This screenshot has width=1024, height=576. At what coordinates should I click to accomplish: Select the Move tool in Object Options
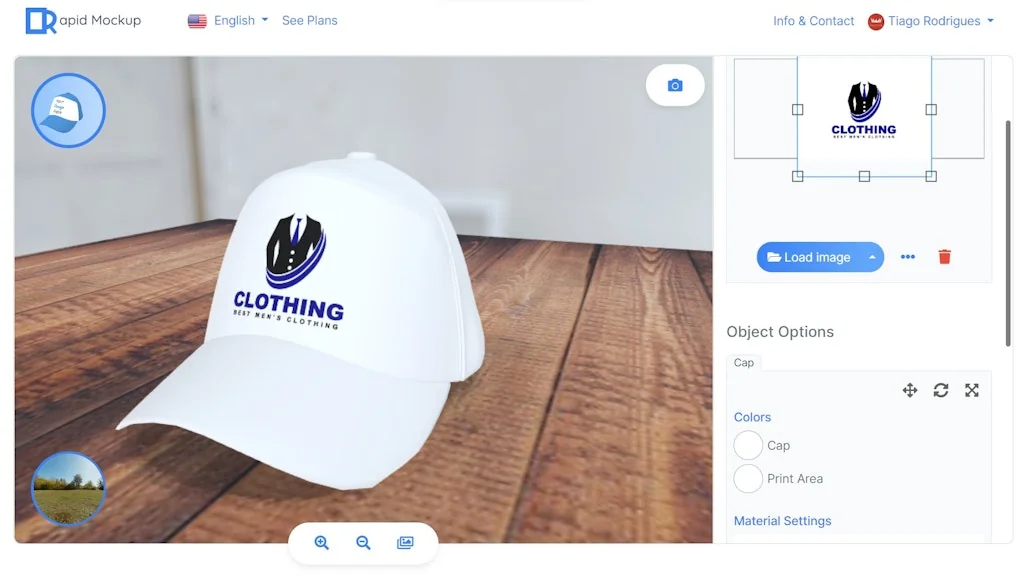[x=910, y=390]
